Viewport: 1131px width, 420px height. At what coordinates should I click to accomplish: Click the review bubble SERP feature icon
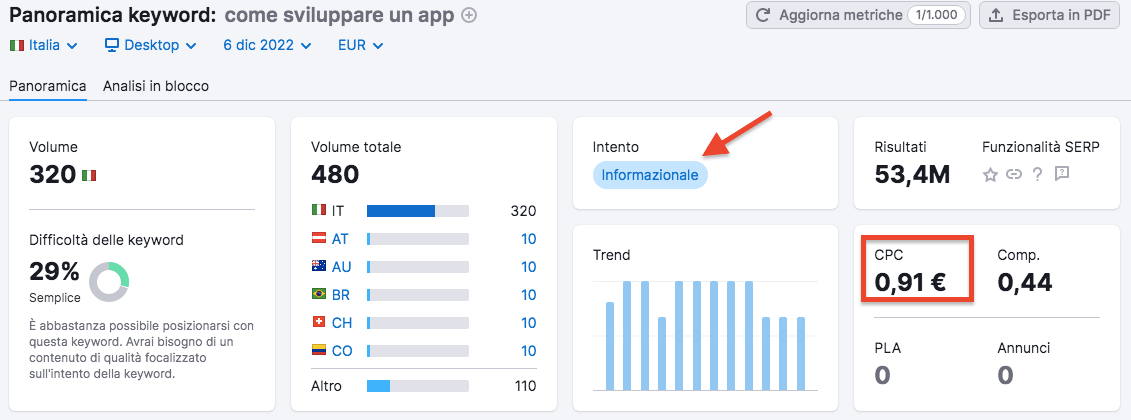click(1062, 175)
